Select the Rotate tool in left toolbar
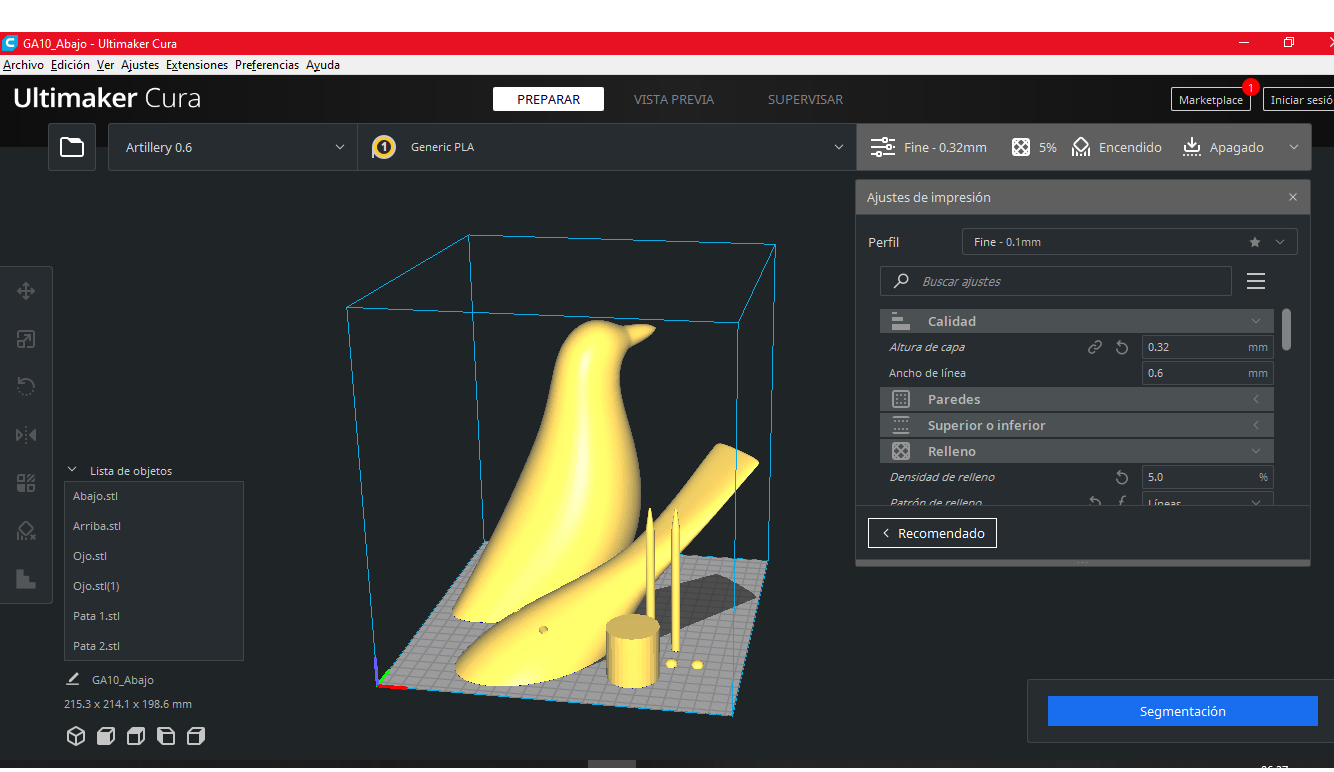 (x=26, y=387)
